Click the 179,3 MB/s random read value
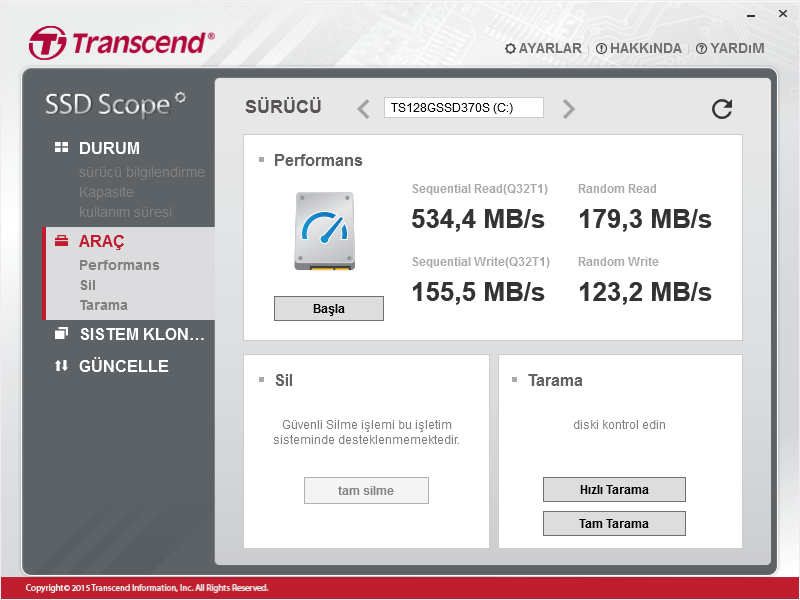This screenshot has width=800, height=600. click(x=645, y=219)
